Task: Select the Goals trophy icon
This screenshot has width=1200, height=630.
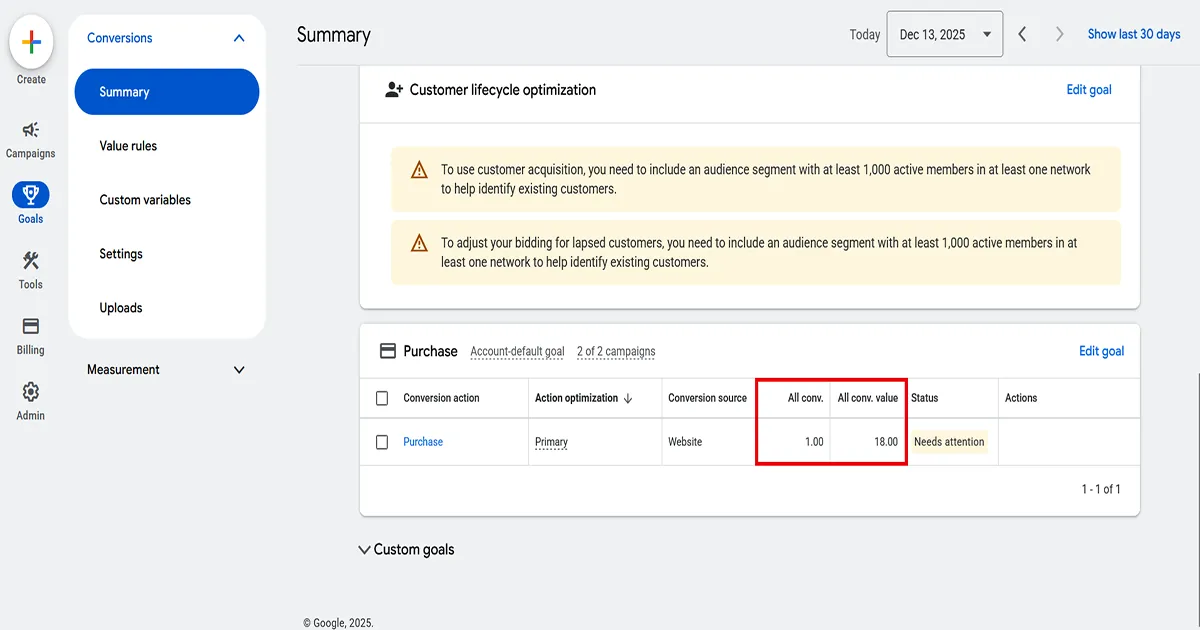Action: [x=31, y=196]
